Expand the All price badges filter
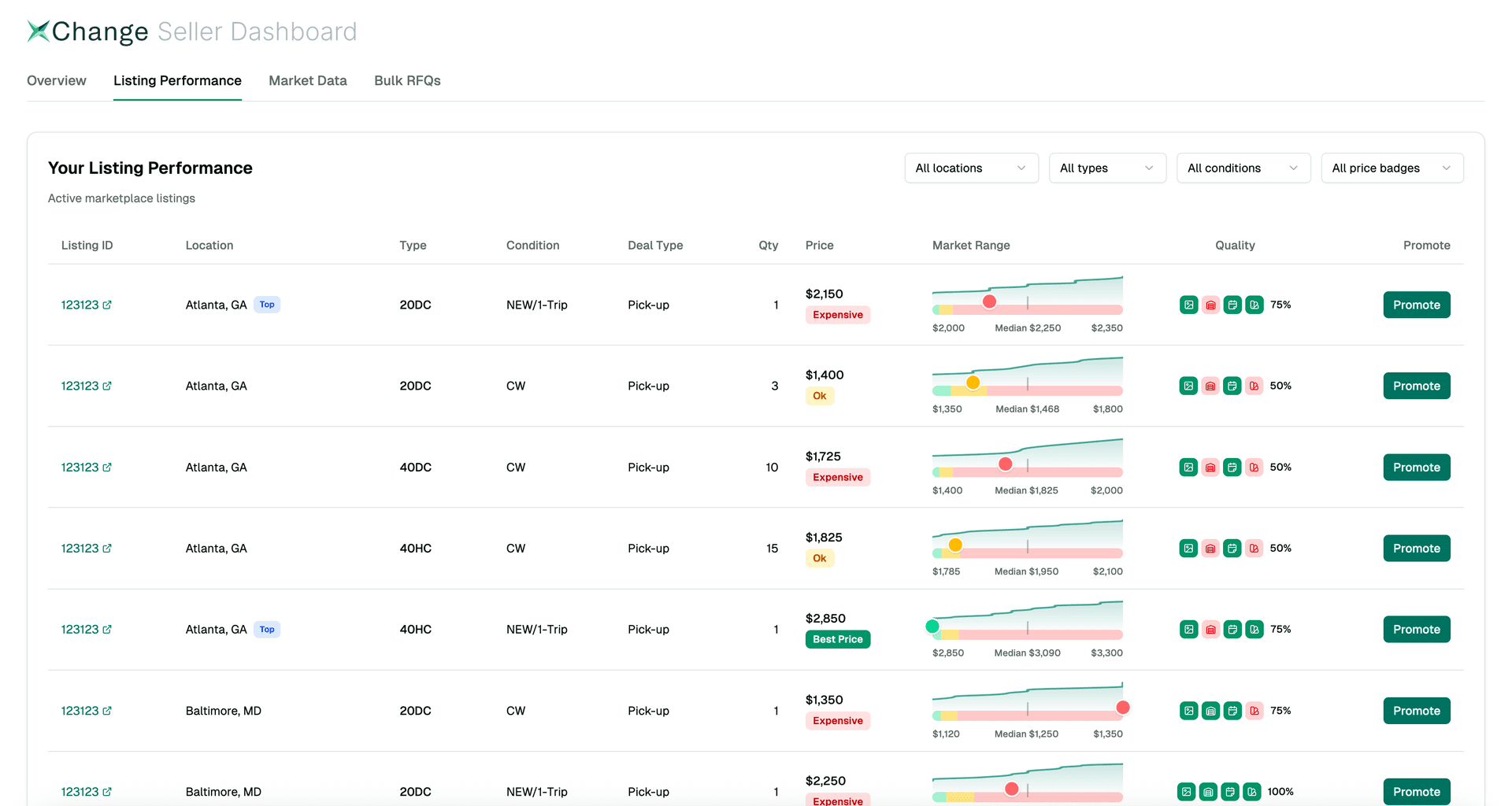This screenshot has width=1512, height=806. [x=1392, y=168]
